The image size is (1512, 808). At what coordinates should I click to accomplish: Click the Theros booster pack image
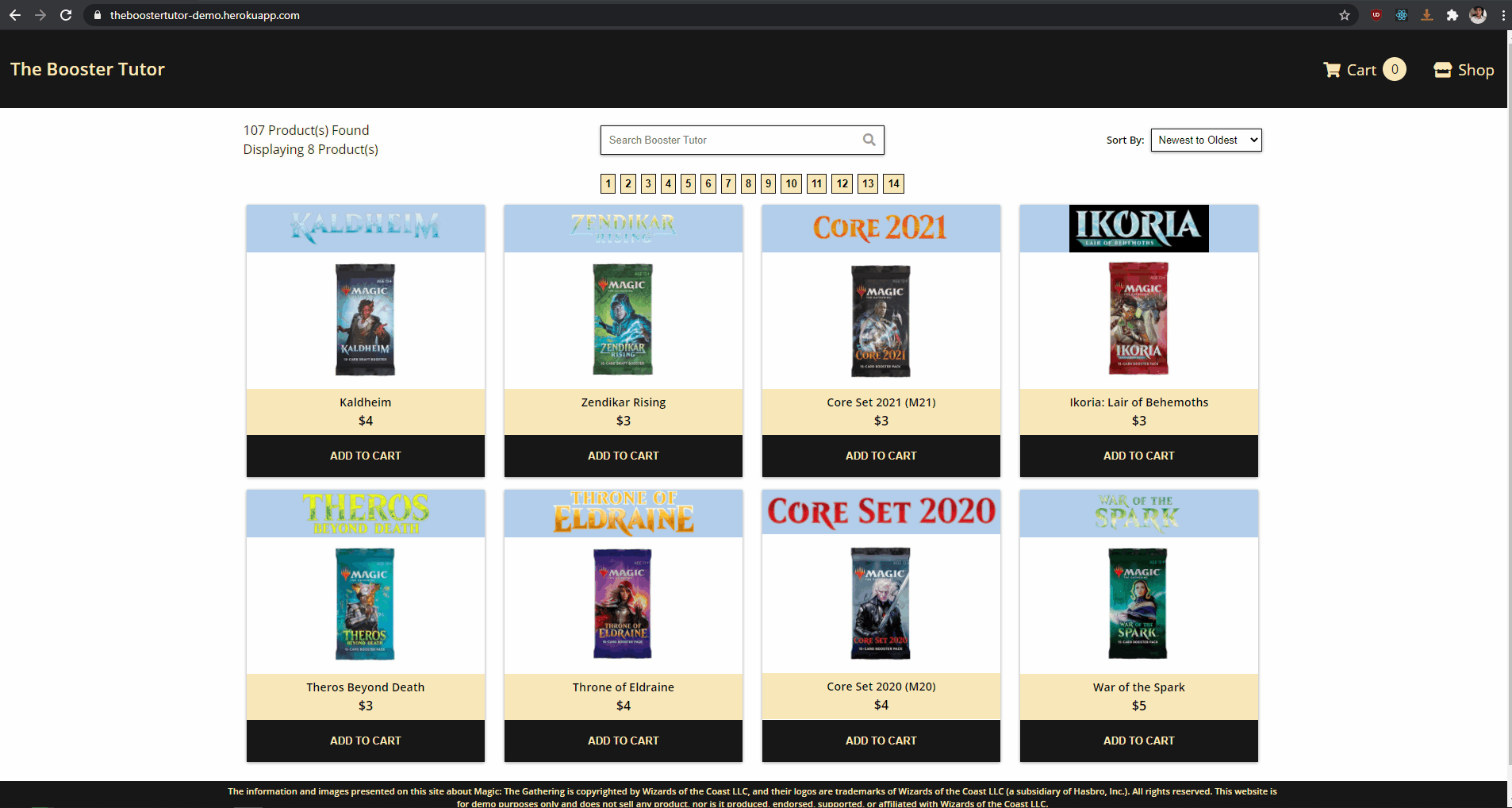365,604
